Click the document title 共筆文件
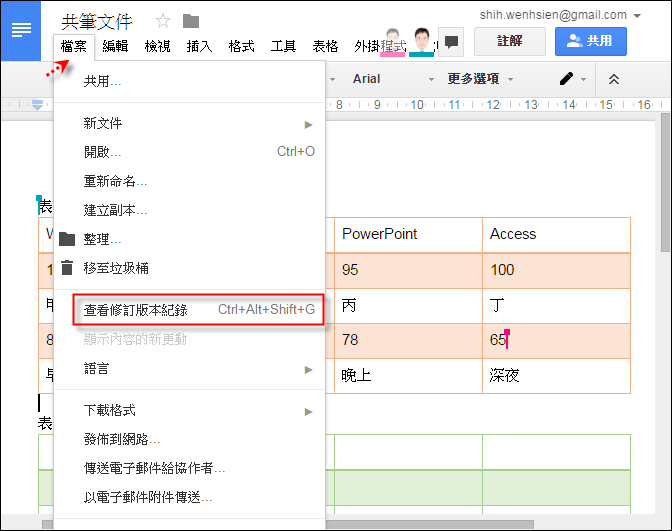Image resolution: width=672 pixels, height=531 pixels. (x=97, y=21)
